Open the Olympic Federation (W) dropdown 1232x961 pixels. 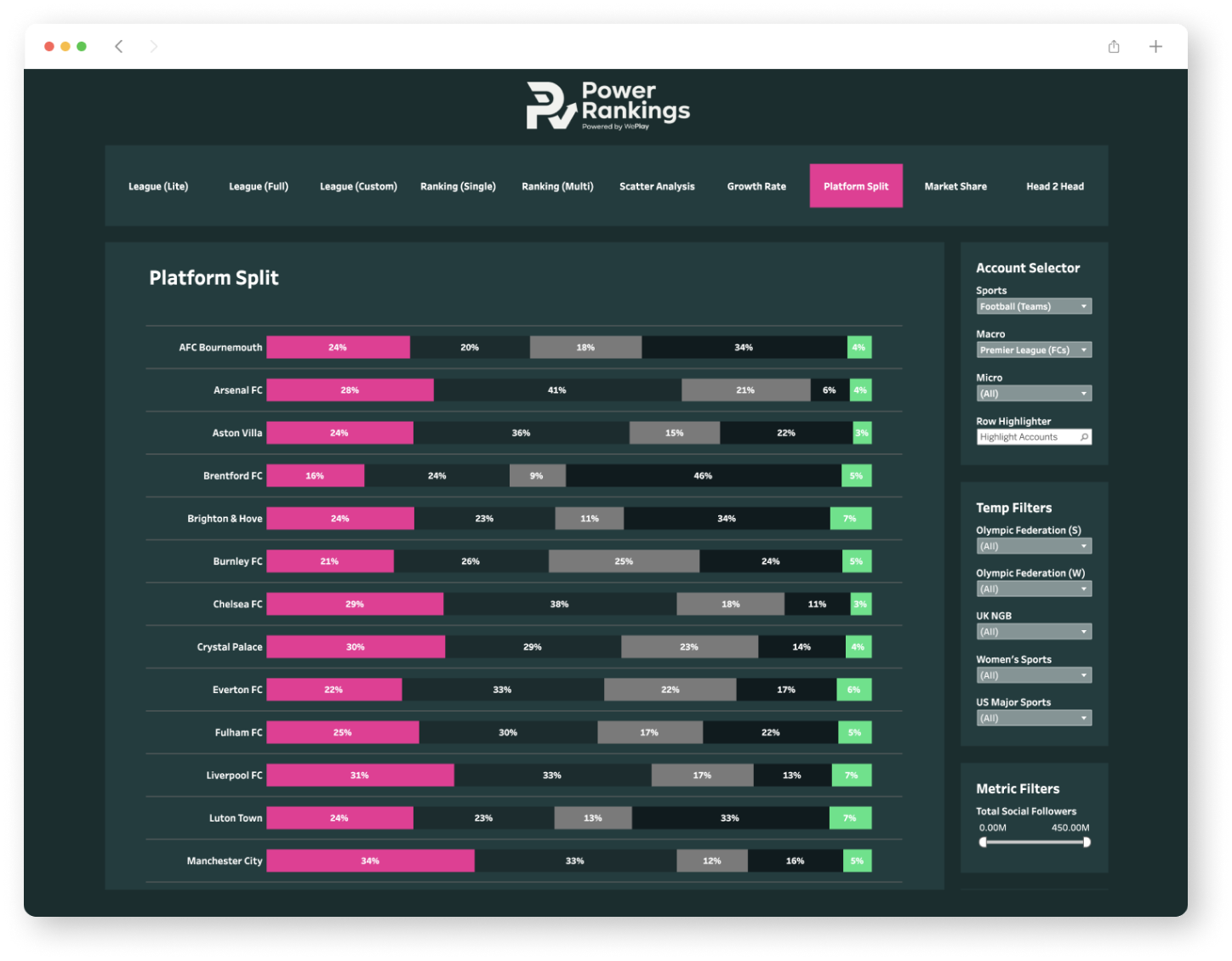coord(1034,589)
